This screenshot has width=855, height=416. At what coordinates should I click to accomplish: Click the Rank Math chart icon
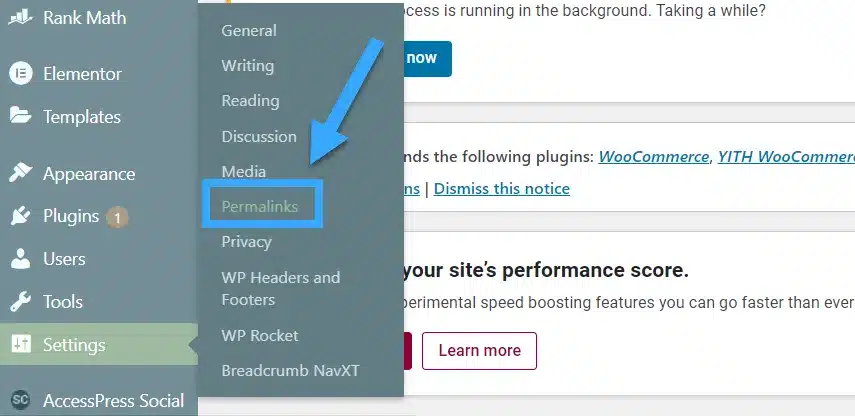[x=20, y=19]
